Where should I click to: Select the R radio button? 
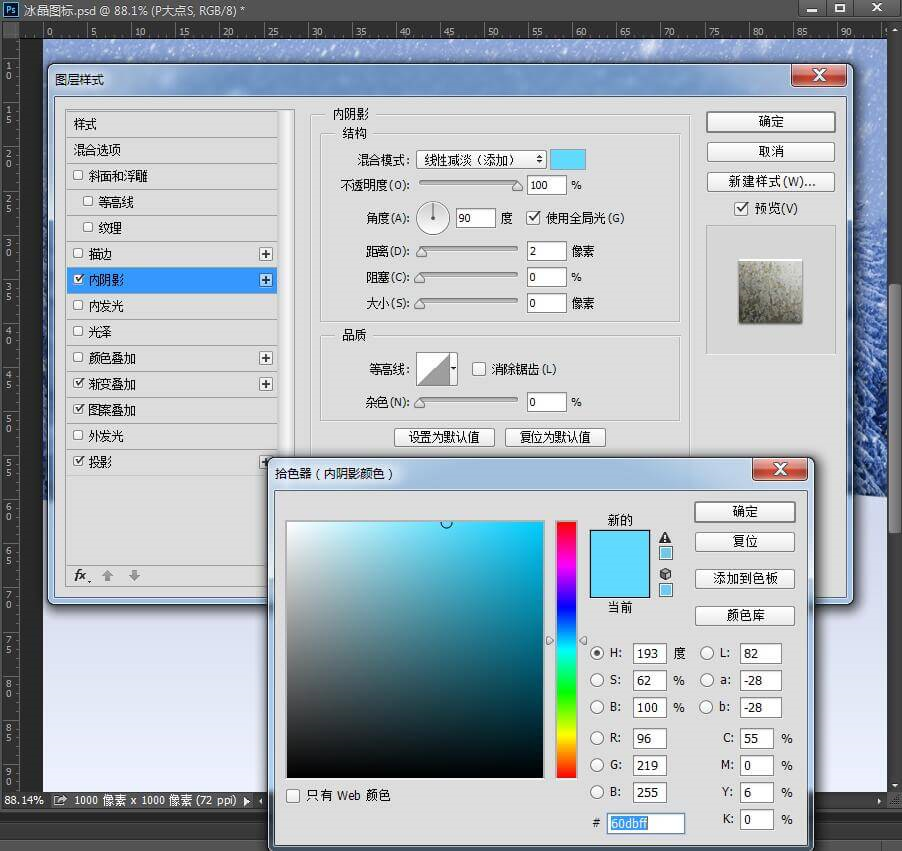(x=597, y=738)
